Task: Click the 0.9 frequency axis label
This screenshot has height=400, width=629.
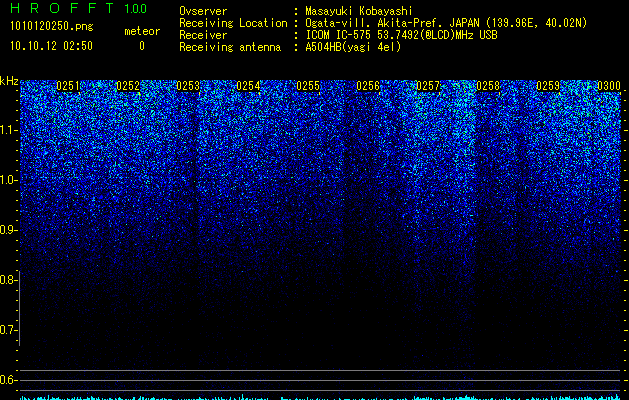Action: (x=9, y=230)
